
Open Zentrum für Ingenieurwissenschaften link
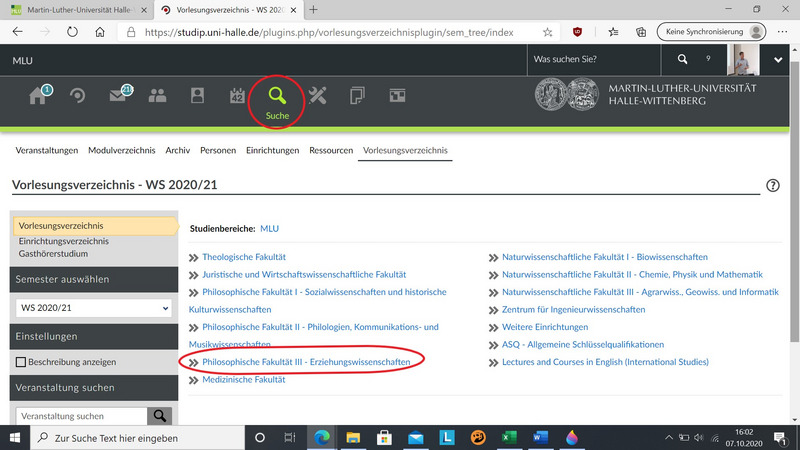coord(573,309)
